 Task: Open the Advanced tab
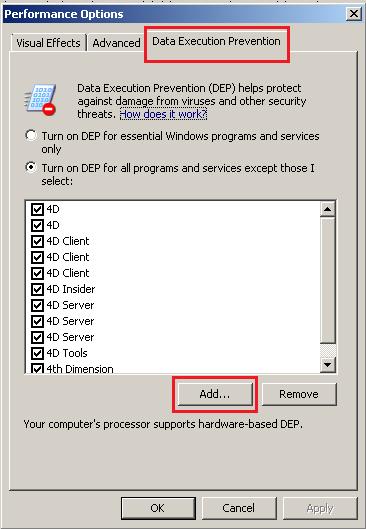tap(116, 43)
